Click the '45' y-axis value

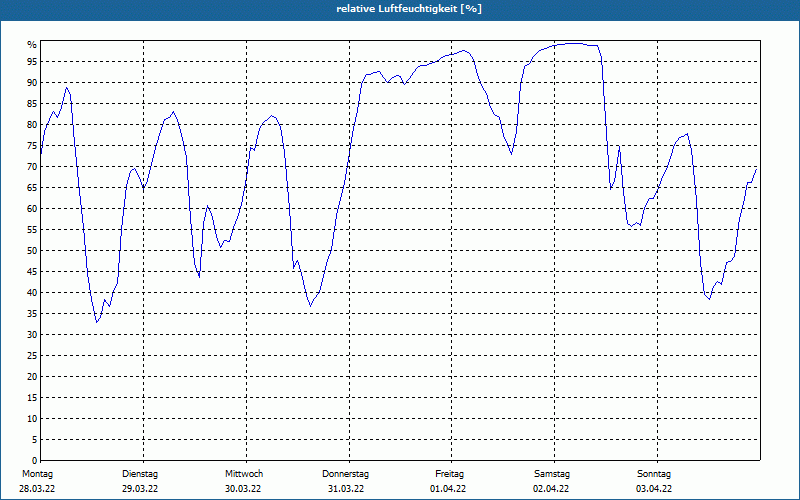click(x=32, y=271)
